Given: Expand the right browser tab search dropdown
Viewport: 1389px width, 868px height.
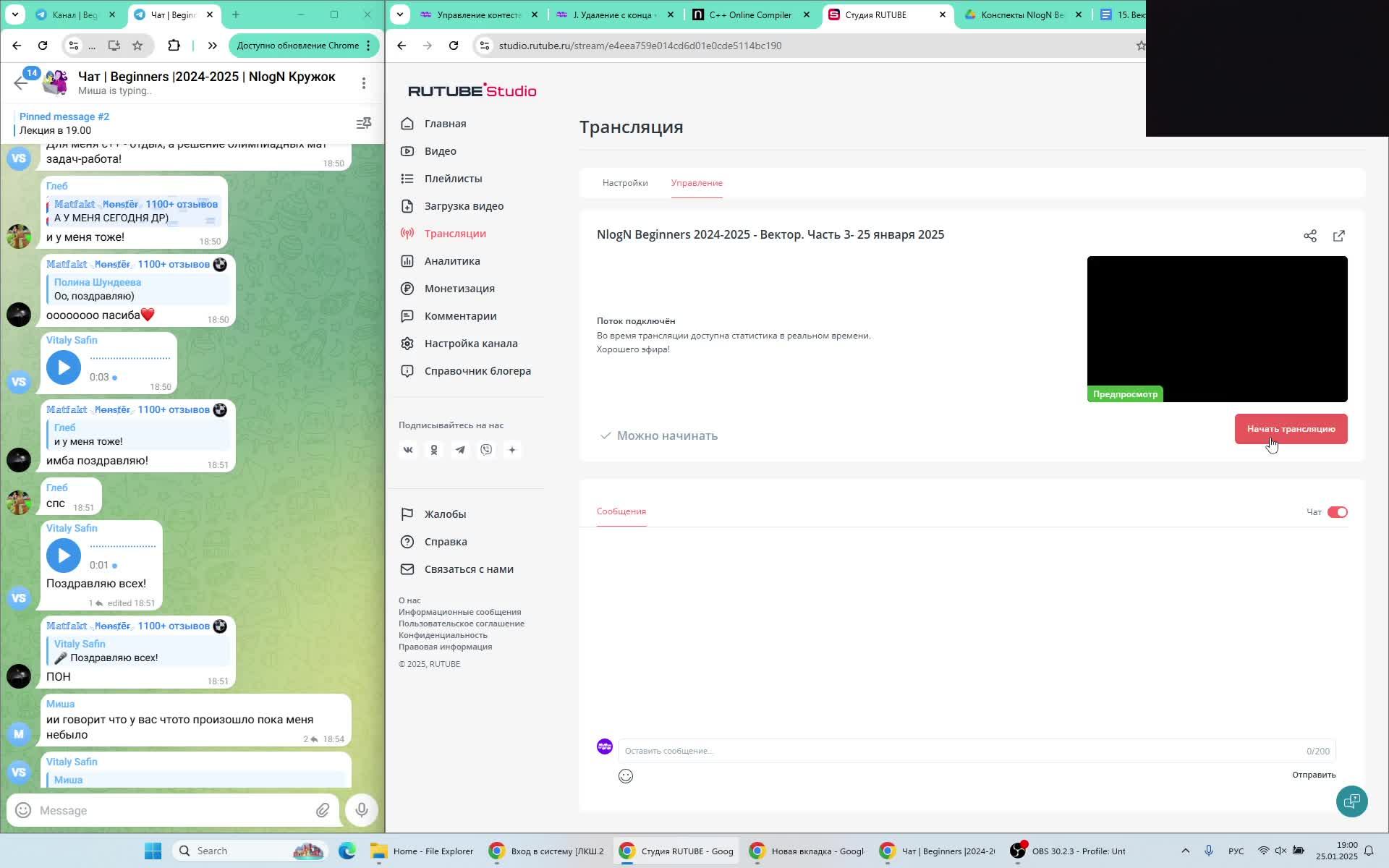Looking at the screenshot, I should click(x=400, y=14).
